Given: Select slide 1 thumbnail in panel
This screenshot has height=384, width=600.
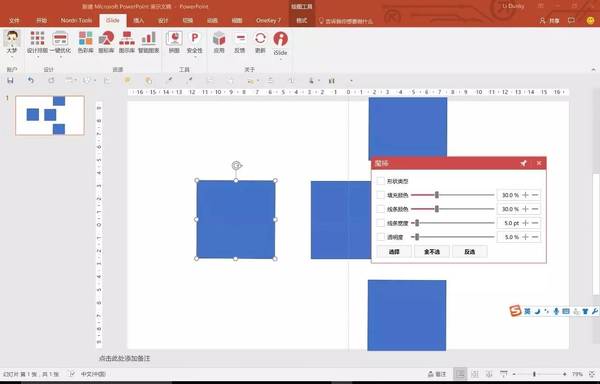Looking at the screenshot, I should (x=50, y=116).
